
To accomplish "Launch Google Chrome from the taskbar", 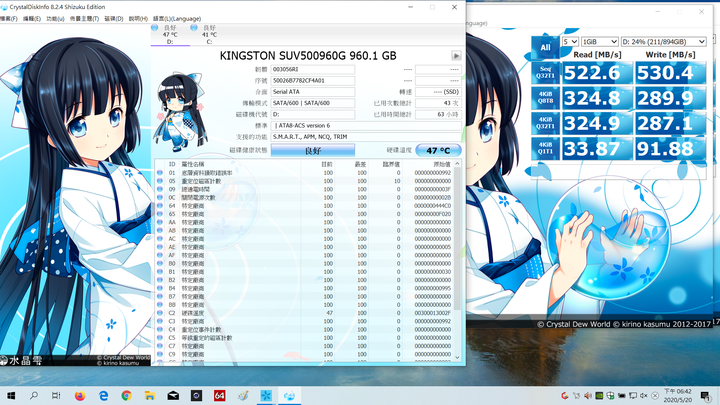I will coord(126,395).
